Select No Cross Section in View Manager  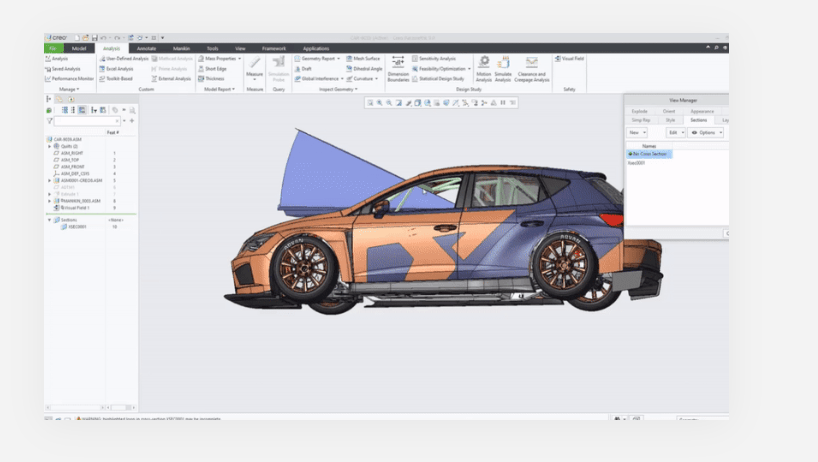[x=649, y=154]
